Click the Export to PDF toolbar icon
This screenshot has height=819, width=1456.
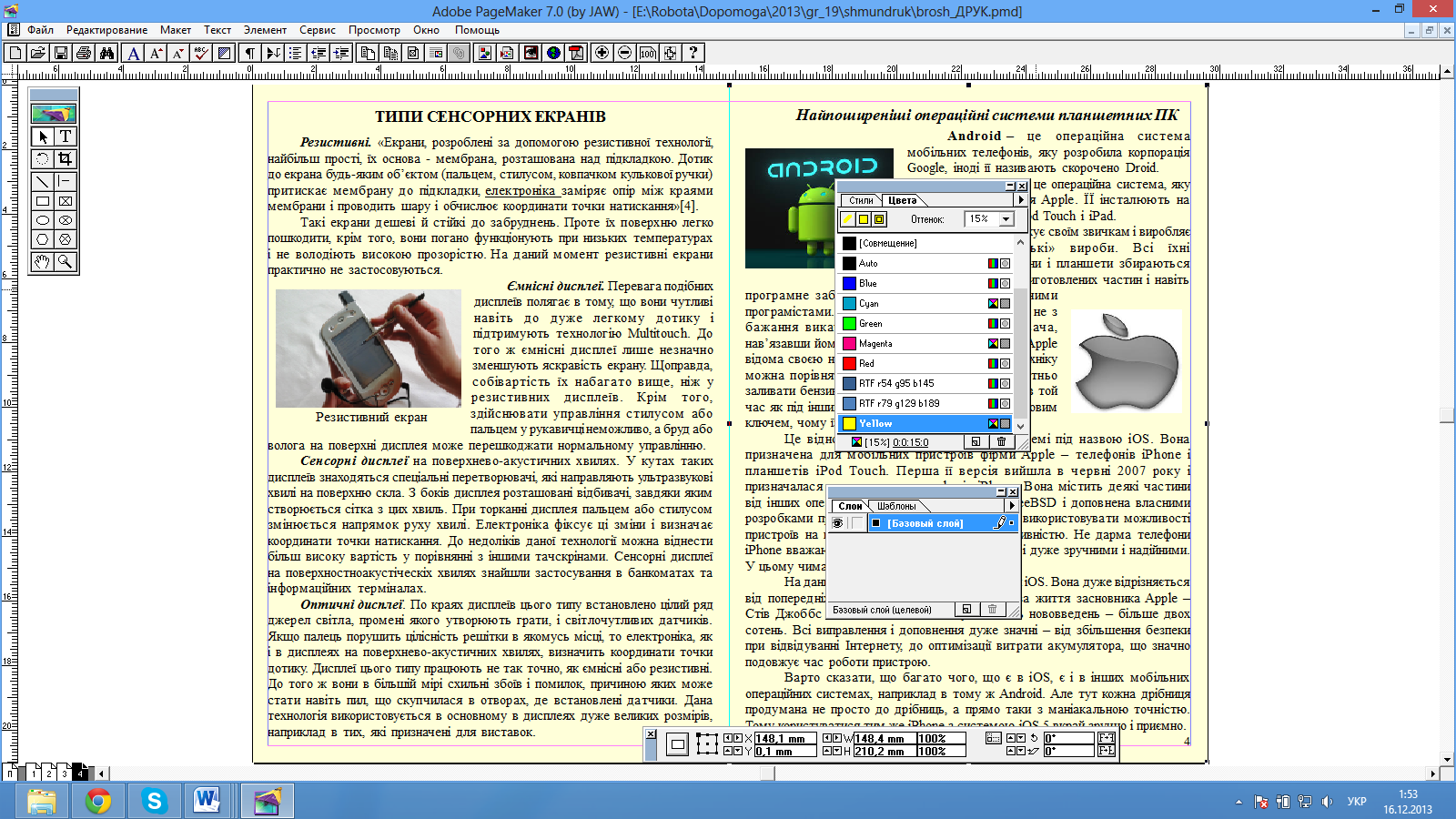click(x=576, y=53)
